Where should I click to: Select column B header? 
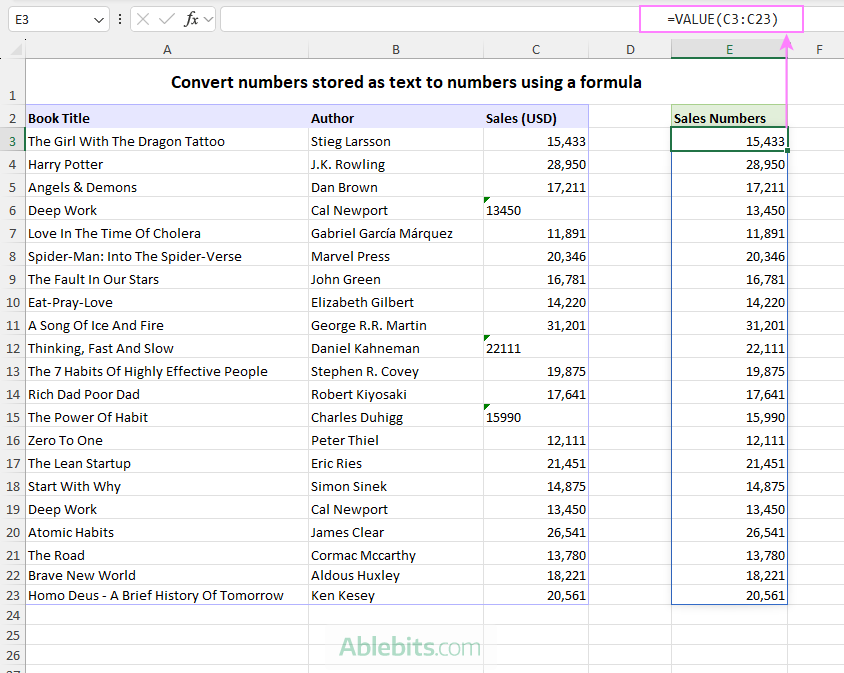pyautogui.click(x=396, y=50)
